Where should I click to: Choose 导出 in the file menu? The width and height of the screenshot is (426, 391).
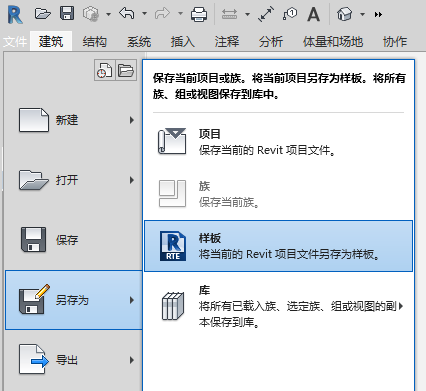click(74, 360)
